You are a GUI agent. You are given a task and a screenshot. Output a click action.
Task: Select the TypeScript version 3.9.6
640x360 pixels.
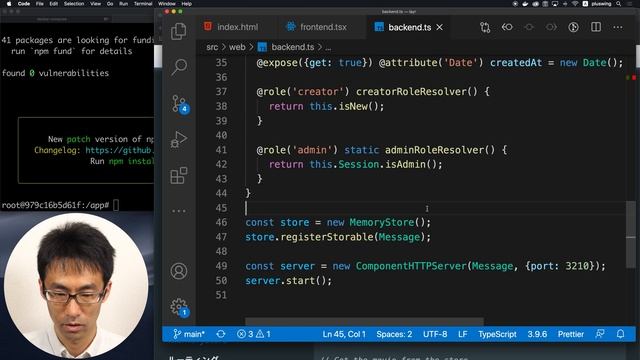(x=537, y=334)
